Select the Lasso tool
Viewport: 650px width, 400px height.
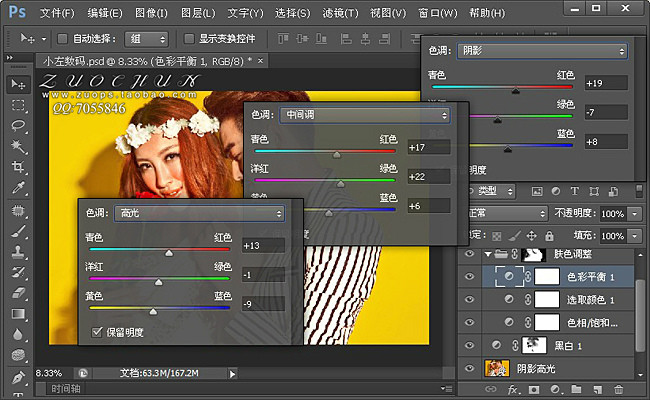click(18, 126)
